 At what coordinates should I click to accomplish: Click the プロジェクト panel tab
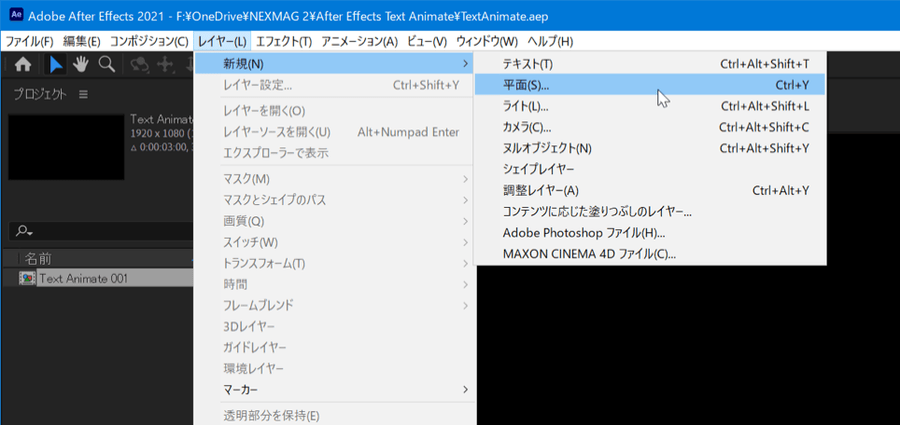(40, 94)
